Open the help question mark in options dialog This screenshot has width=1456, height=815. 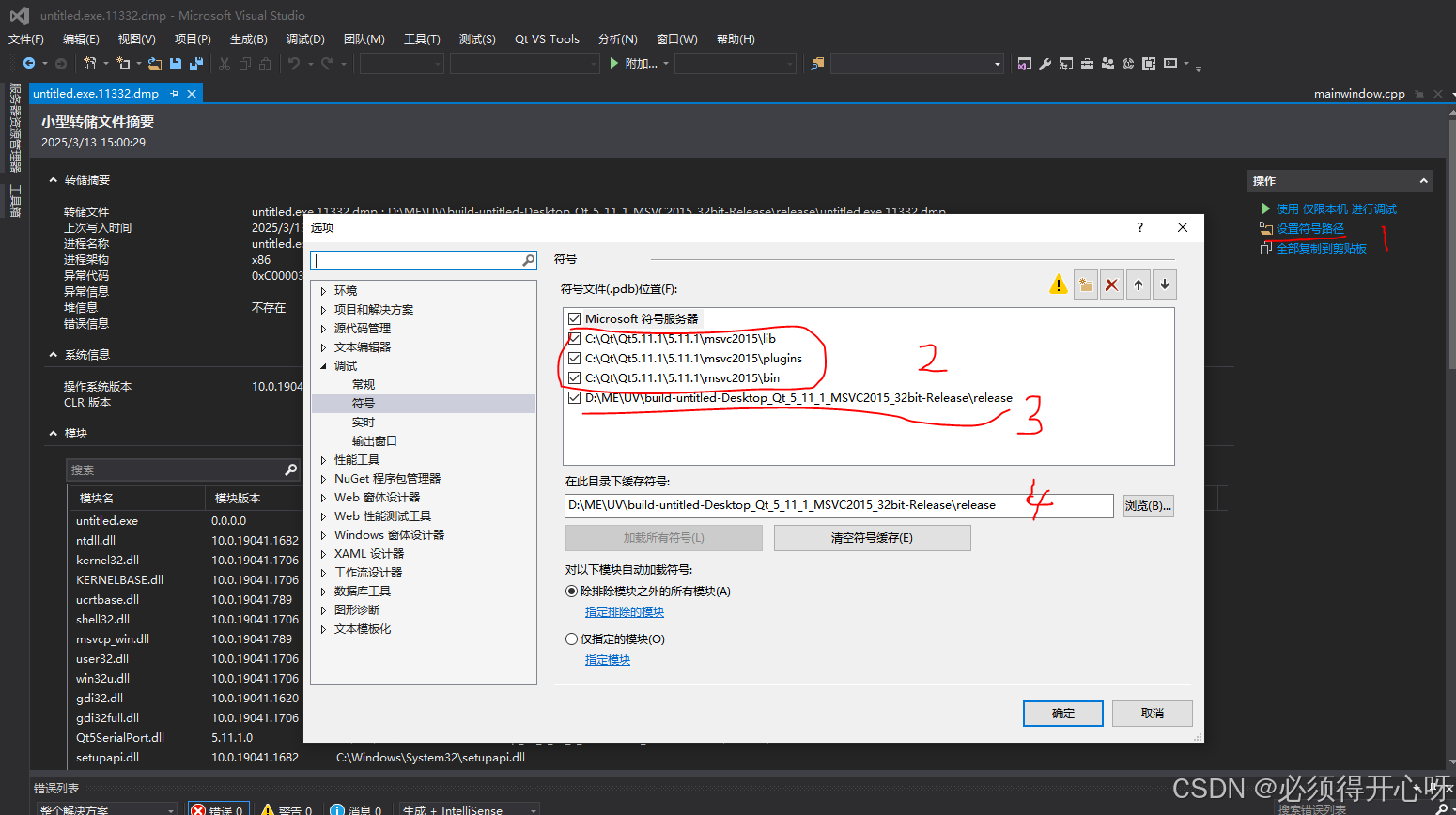point(1140,227)
